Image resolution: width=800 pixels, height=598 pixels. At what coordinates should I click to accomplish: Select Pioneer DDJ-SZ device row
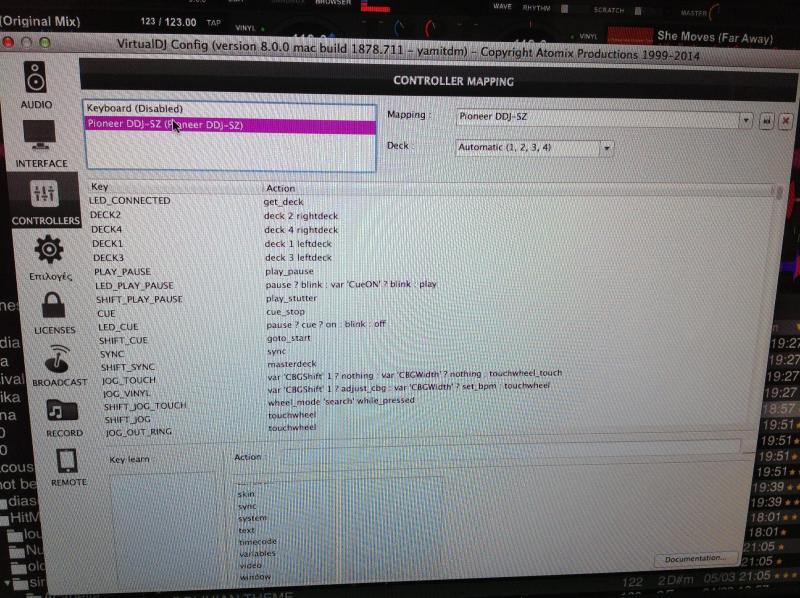231,125
